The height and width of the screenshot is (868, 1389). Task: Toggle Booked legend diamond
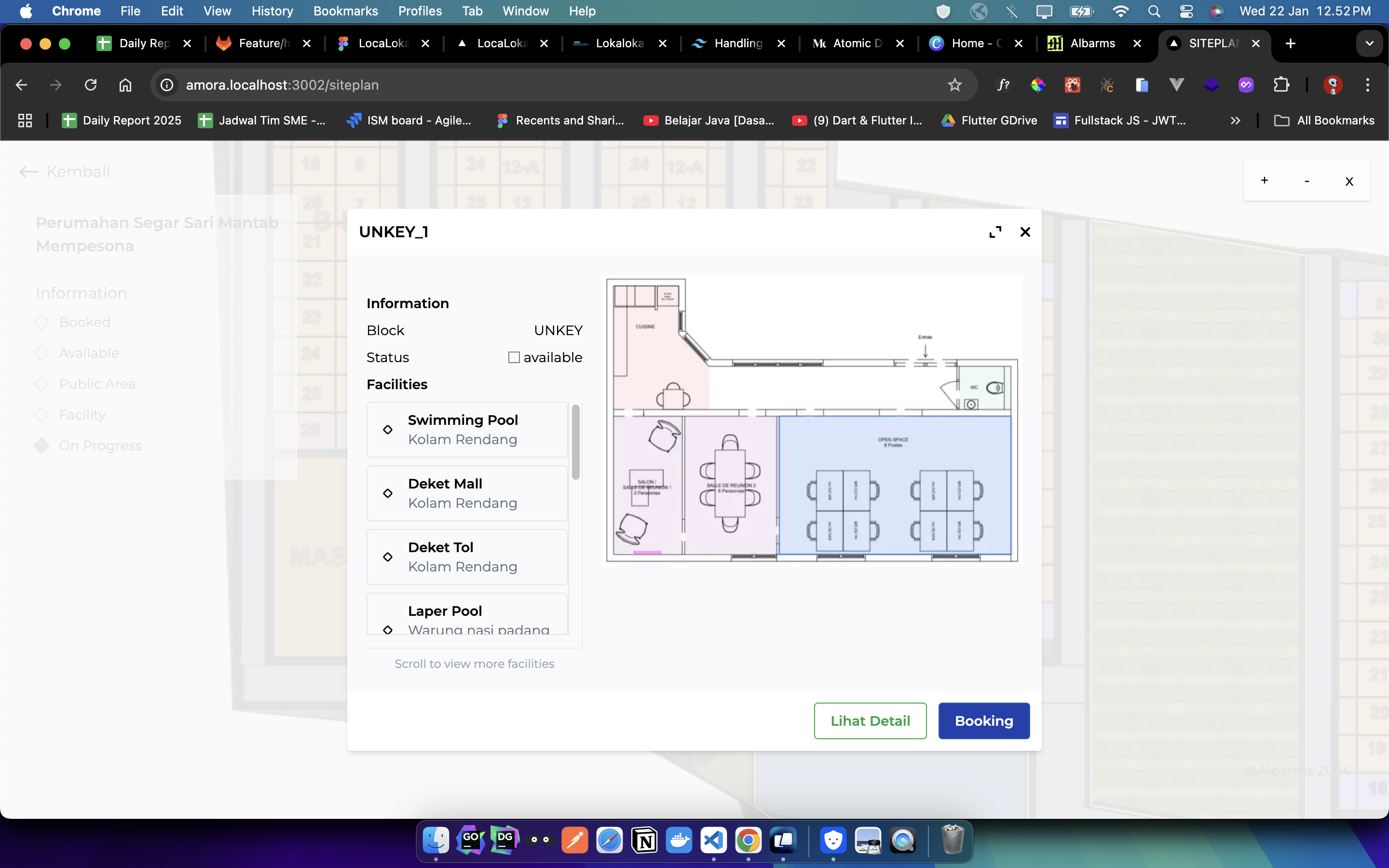[x=41, y=322]
